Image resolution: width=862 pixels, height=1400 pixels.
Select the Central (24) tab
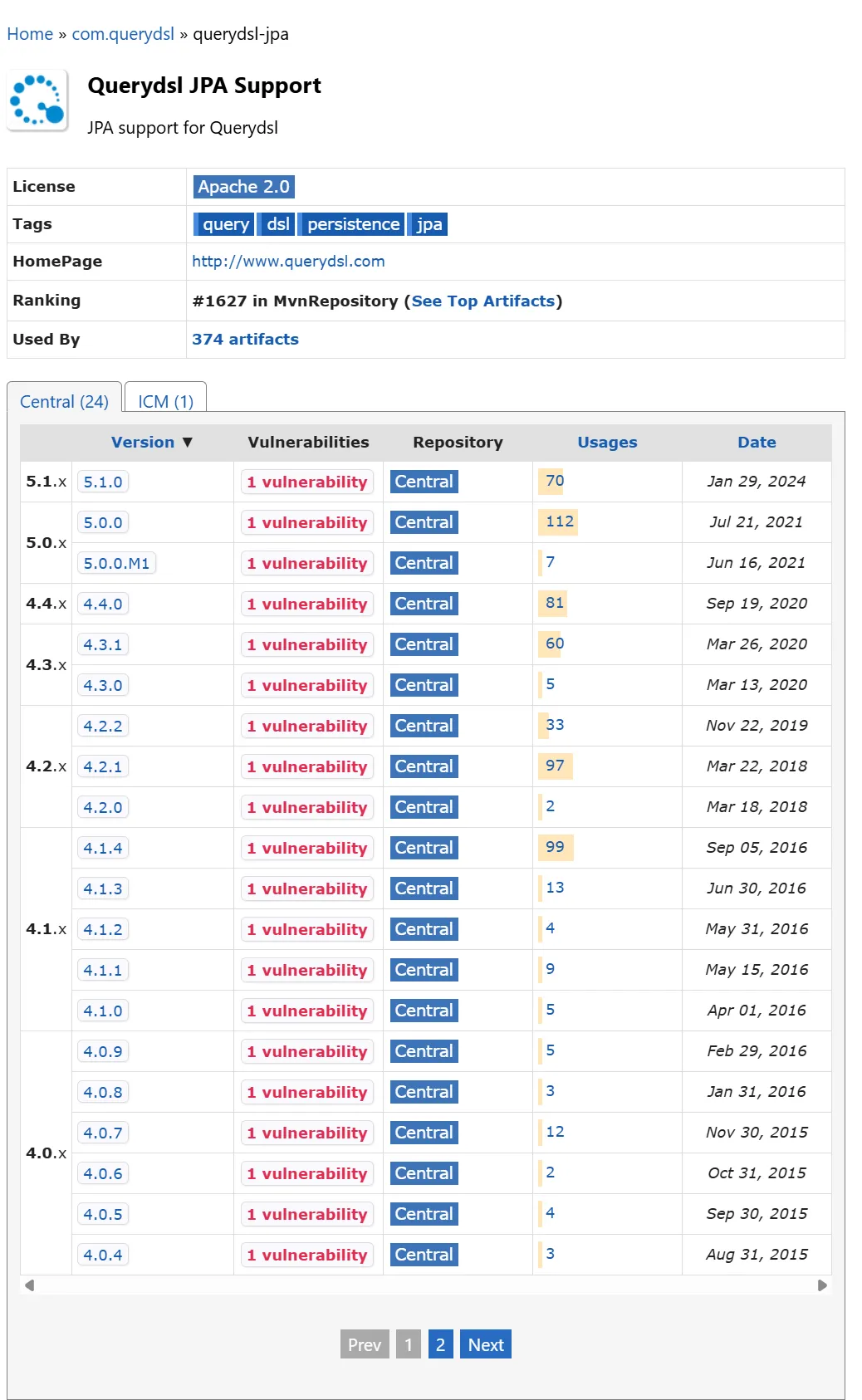pos(64,402)
